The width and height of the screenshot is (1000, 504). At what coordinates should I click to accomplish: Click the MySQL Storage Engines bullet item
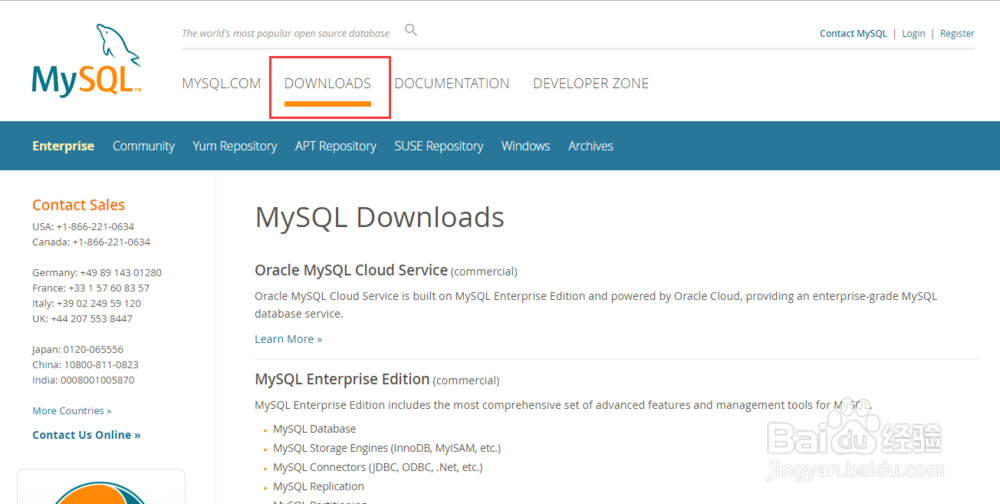click(387, 448)
